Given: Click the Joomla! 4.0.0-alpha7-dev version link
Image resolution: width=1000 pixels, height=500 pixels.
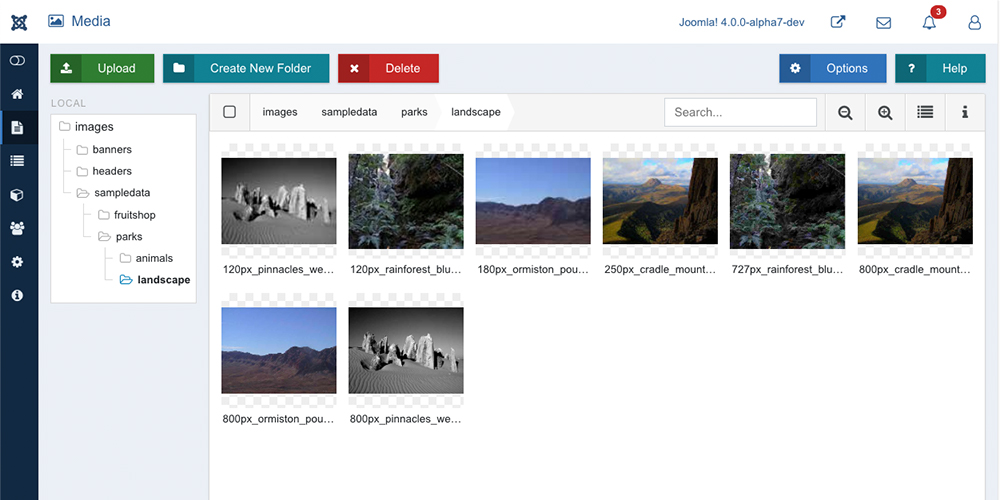Looking at the screenshot, I should pyautogui.click(x=741, y=22).
